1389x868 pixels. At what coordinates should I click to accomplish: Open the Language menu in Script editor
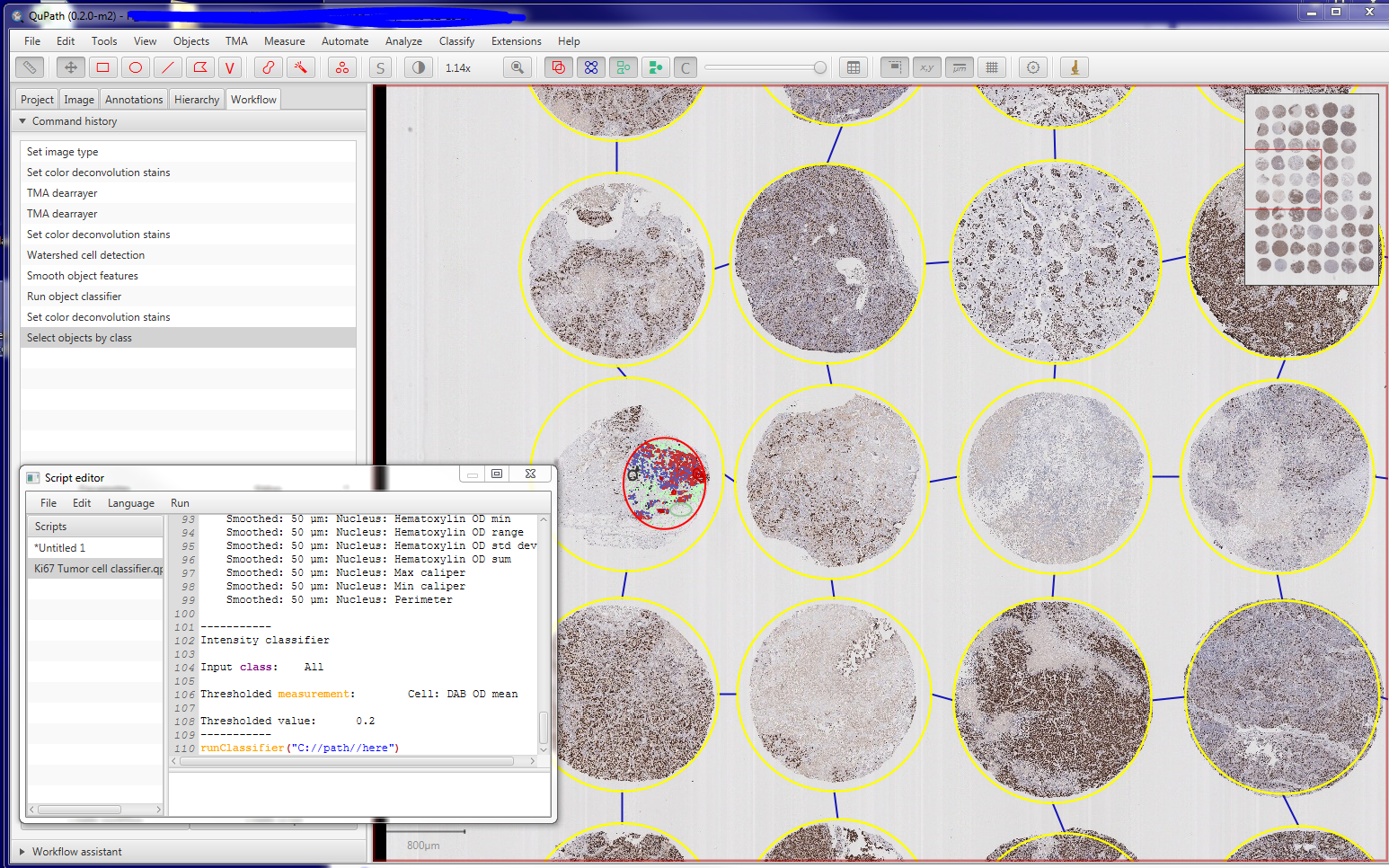pyautogui.click(x=130, y=503)
